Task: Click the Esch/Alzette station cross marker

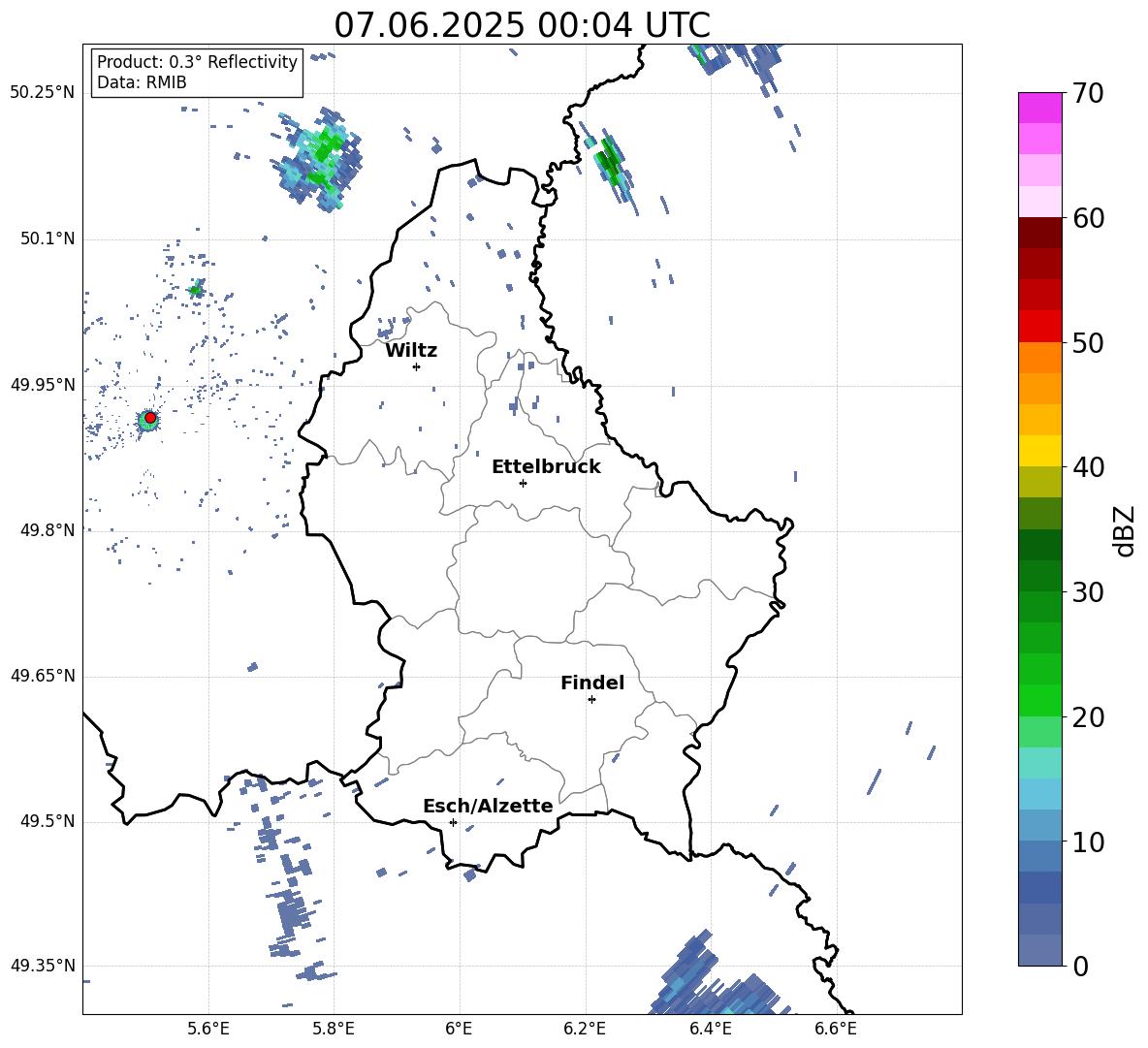Action: tap(453, 822)
